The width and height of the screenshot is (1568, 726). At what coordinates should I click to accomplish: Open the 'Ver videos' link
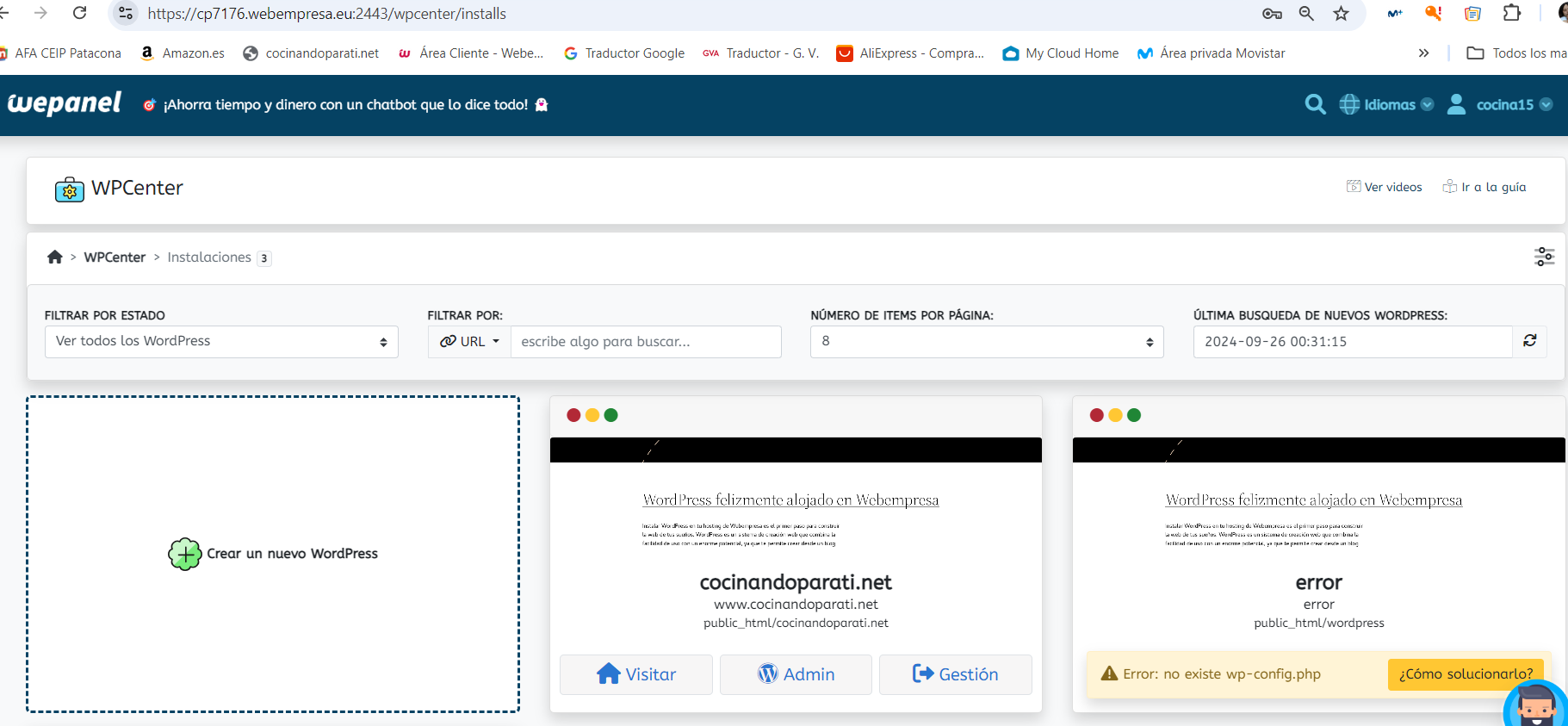click(x=1385, y=187)
